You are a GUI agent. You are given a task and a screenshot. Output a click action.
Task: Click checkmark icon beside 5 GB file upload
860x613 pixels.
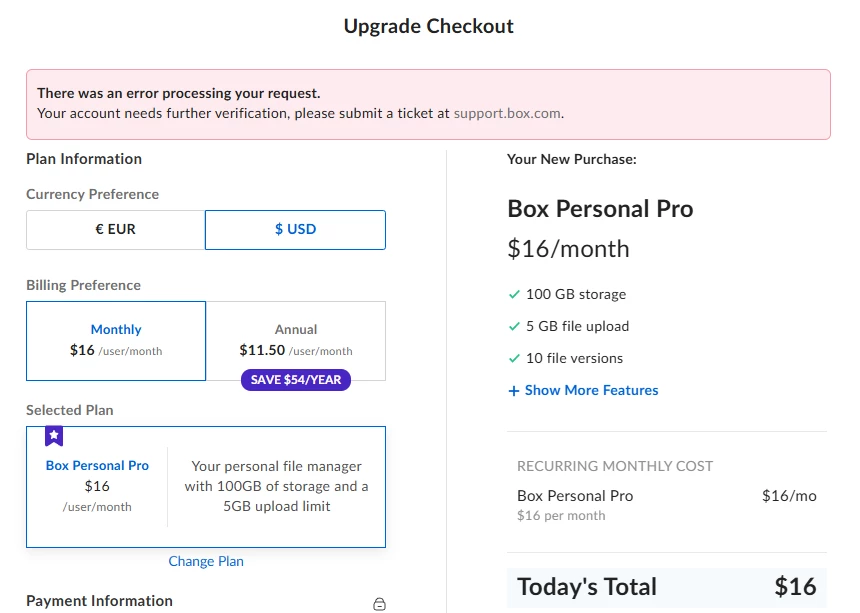coord(514,326)
